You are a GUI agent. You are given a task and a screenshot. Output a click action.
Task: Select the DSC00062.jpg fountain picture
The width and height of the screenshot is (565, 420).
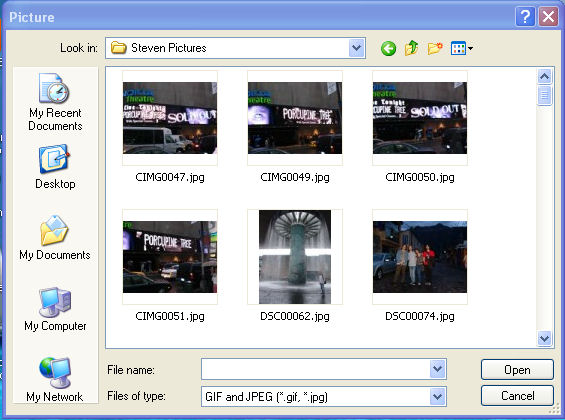[295, 257]
